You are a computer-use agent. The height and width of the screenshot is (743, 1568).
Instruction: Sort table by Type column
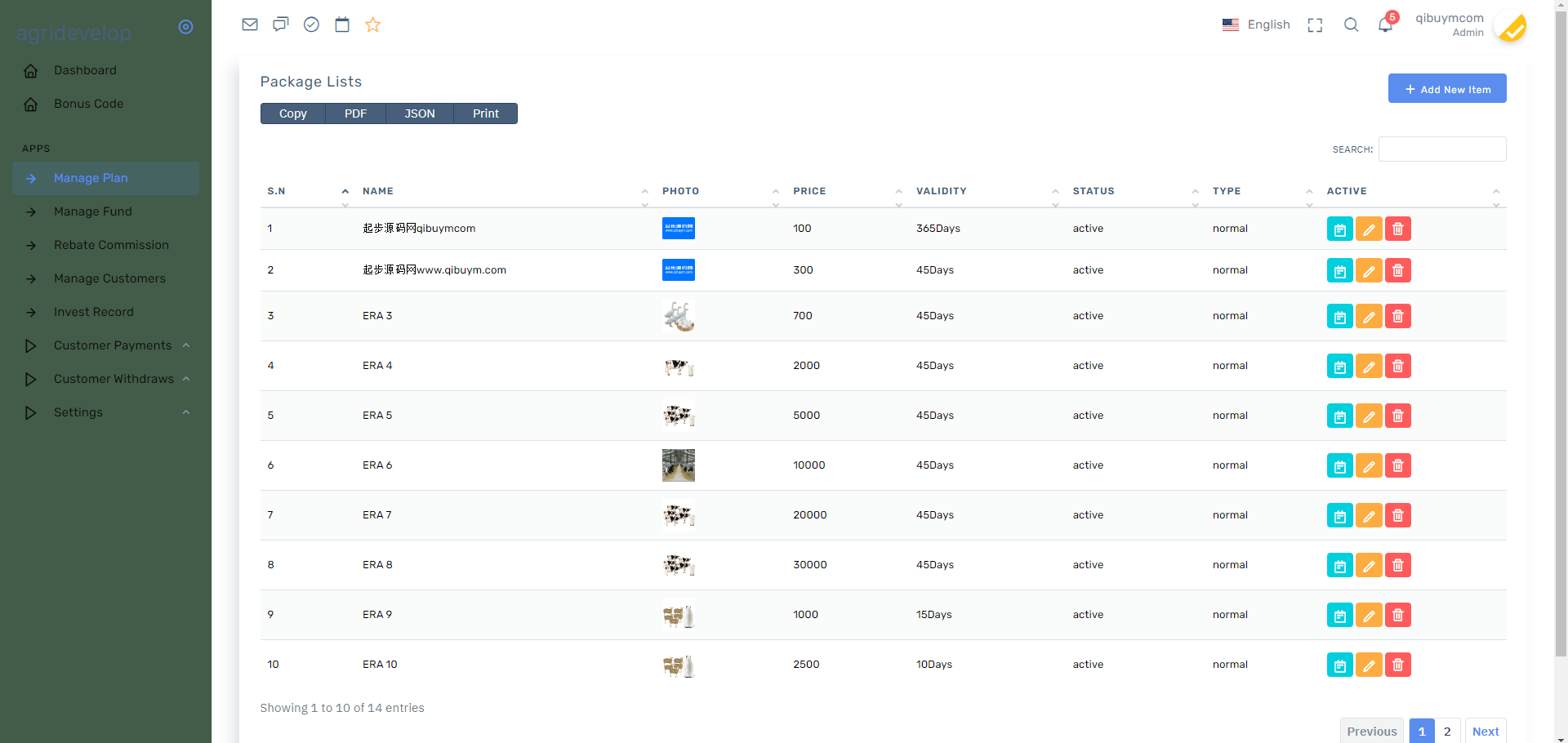(x=1263, y=191)
